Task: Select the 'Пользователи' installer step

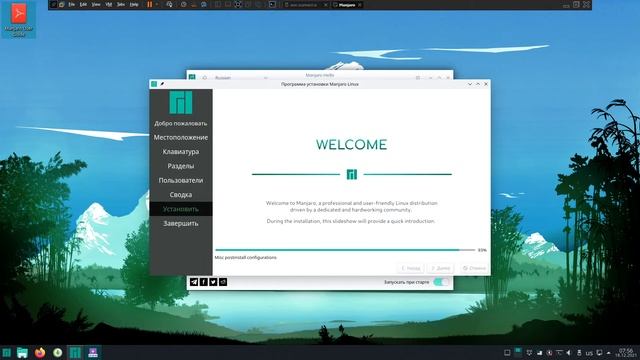Action: [181, 180]
